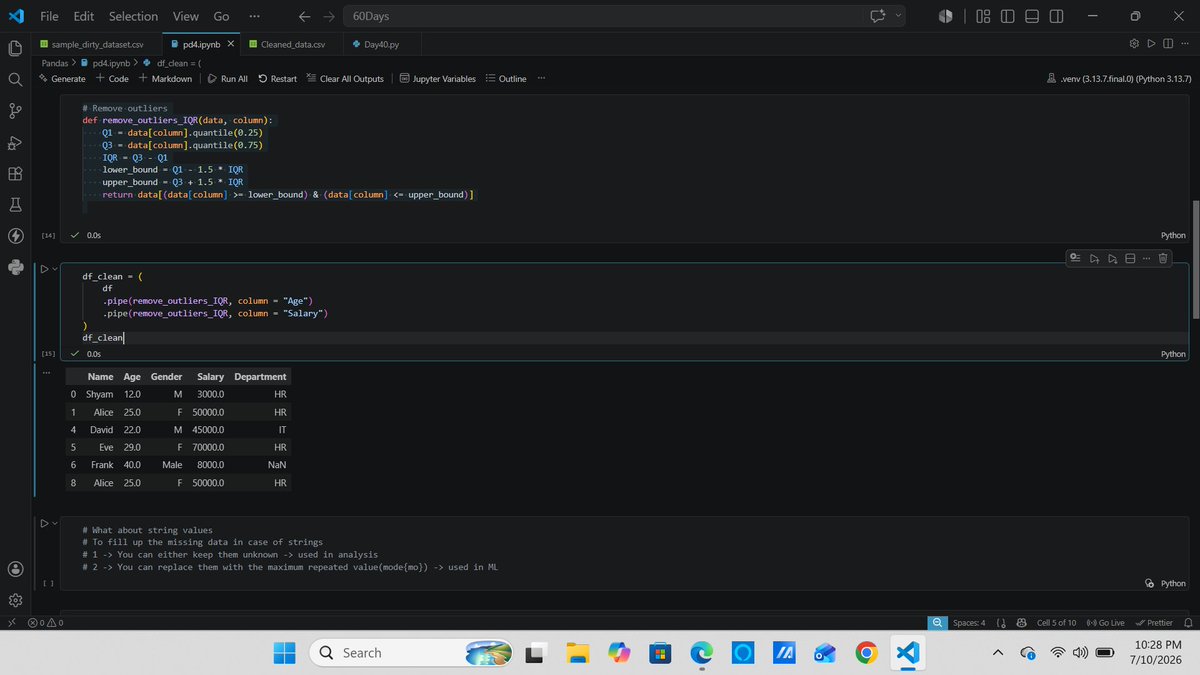Viewport: 1200px width, 675px height.
Task: Click Generate in notebook toolbar
Action: (62, 79)
